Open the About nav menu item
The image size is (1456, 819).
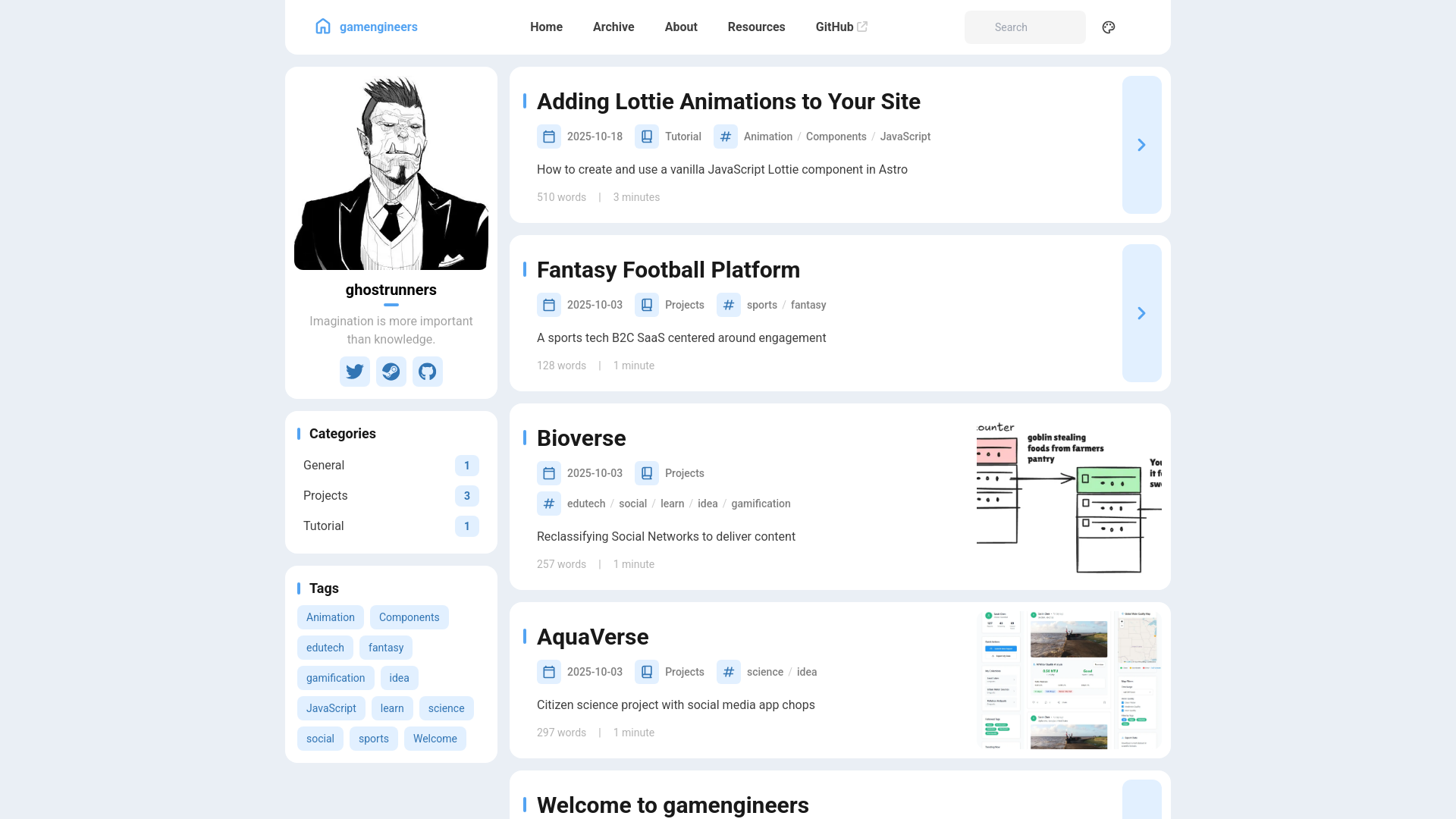pos(680,27)
